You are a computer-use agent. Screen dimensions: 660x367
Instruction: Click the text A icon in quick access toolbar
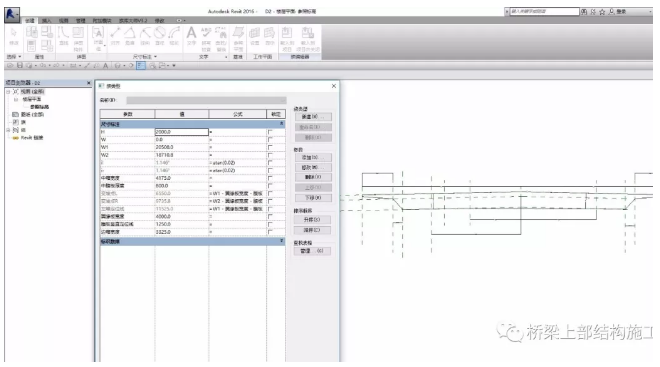pyautogui.click(x=106, y=66)
